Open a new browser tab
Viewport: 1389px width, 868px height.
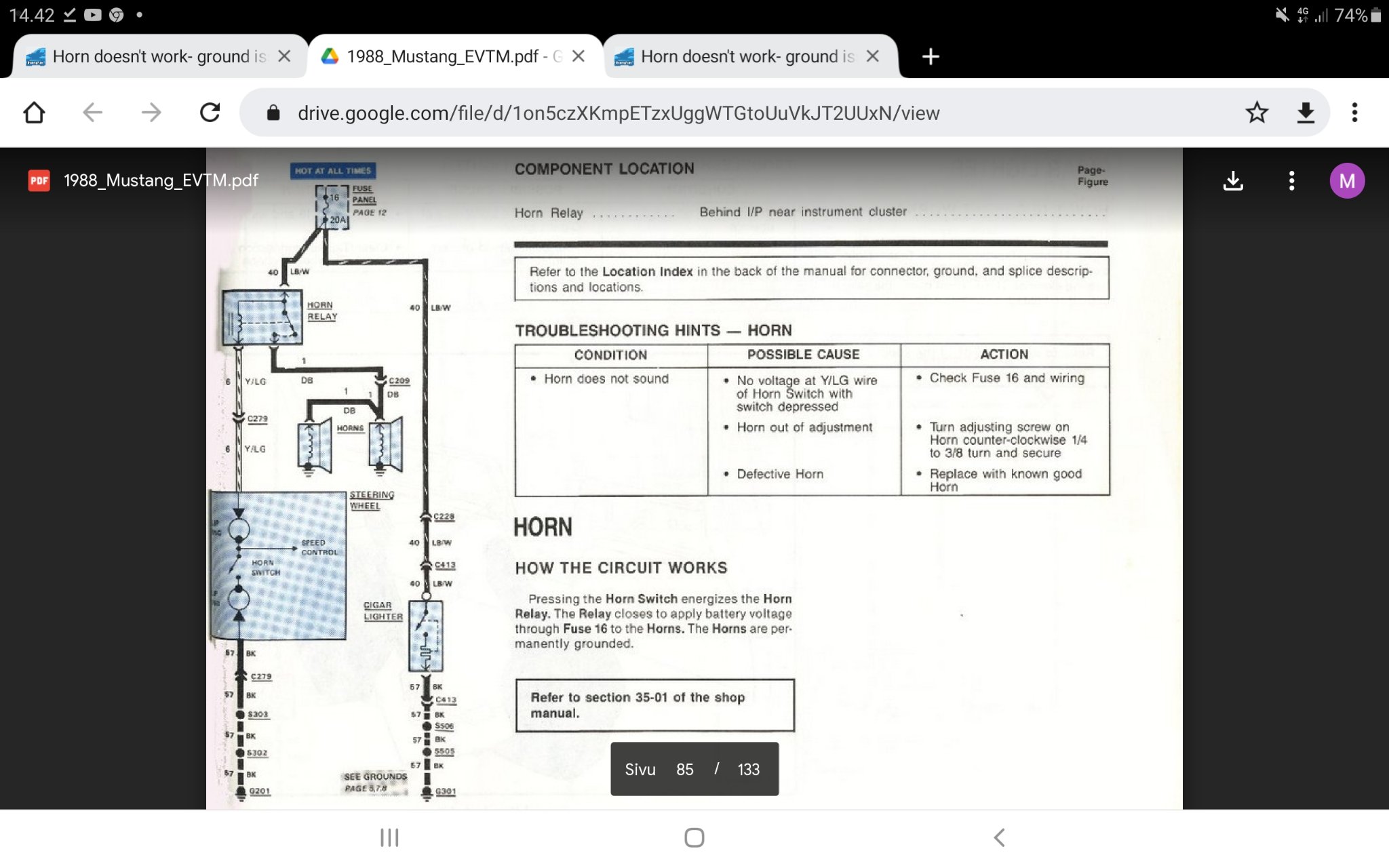pyautogui.click(x=931, y=56)
